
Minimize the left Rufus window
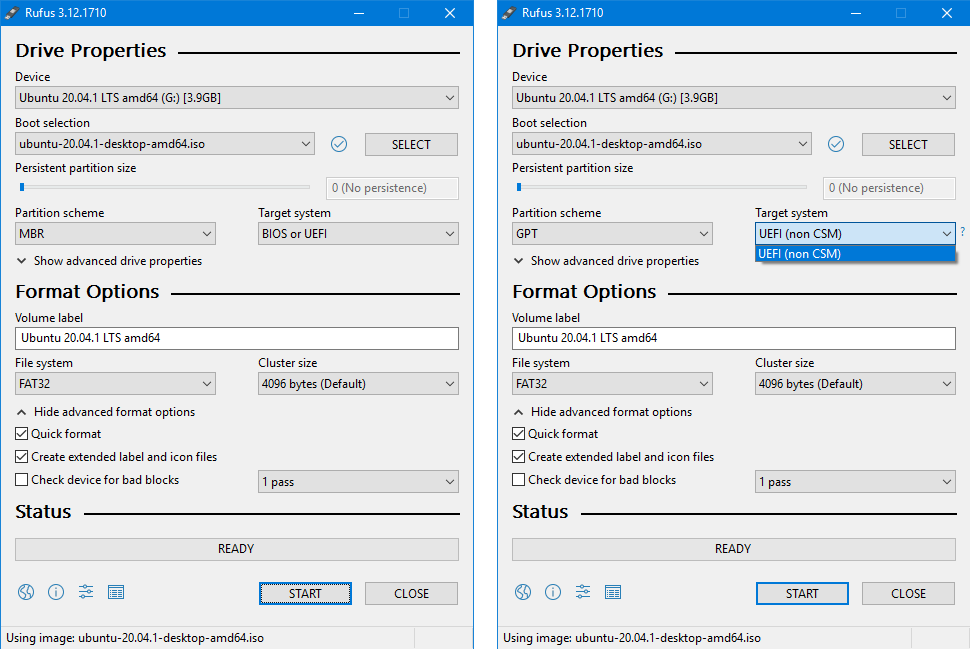pyautogui.click(x=359, y=12)
